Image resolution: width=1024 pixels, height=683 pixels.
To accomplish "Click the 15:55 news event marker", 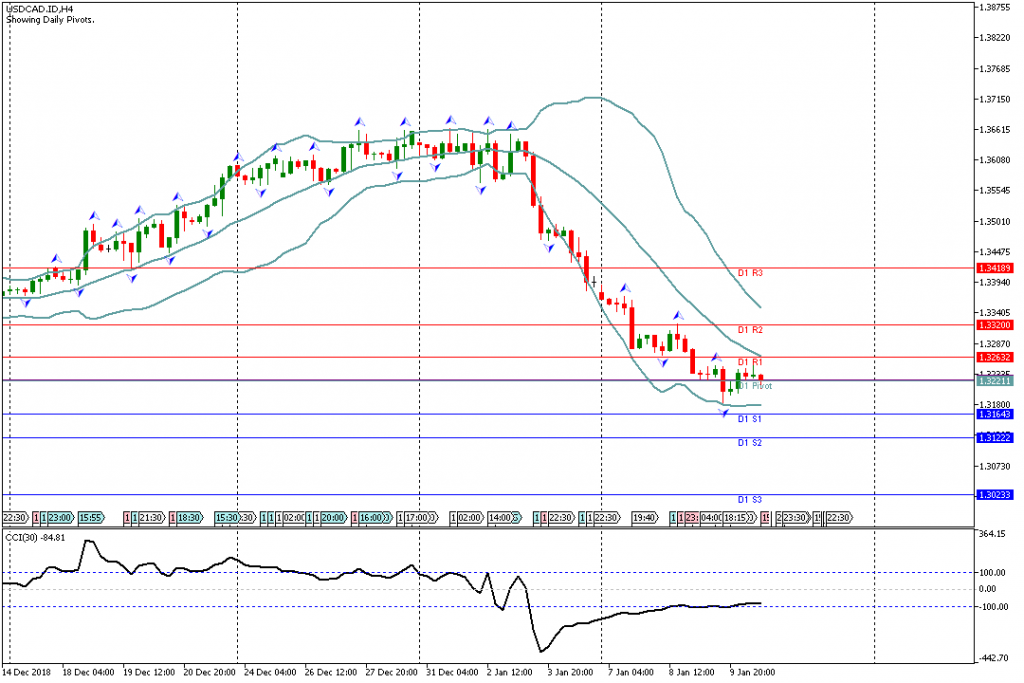I will 91,518.
